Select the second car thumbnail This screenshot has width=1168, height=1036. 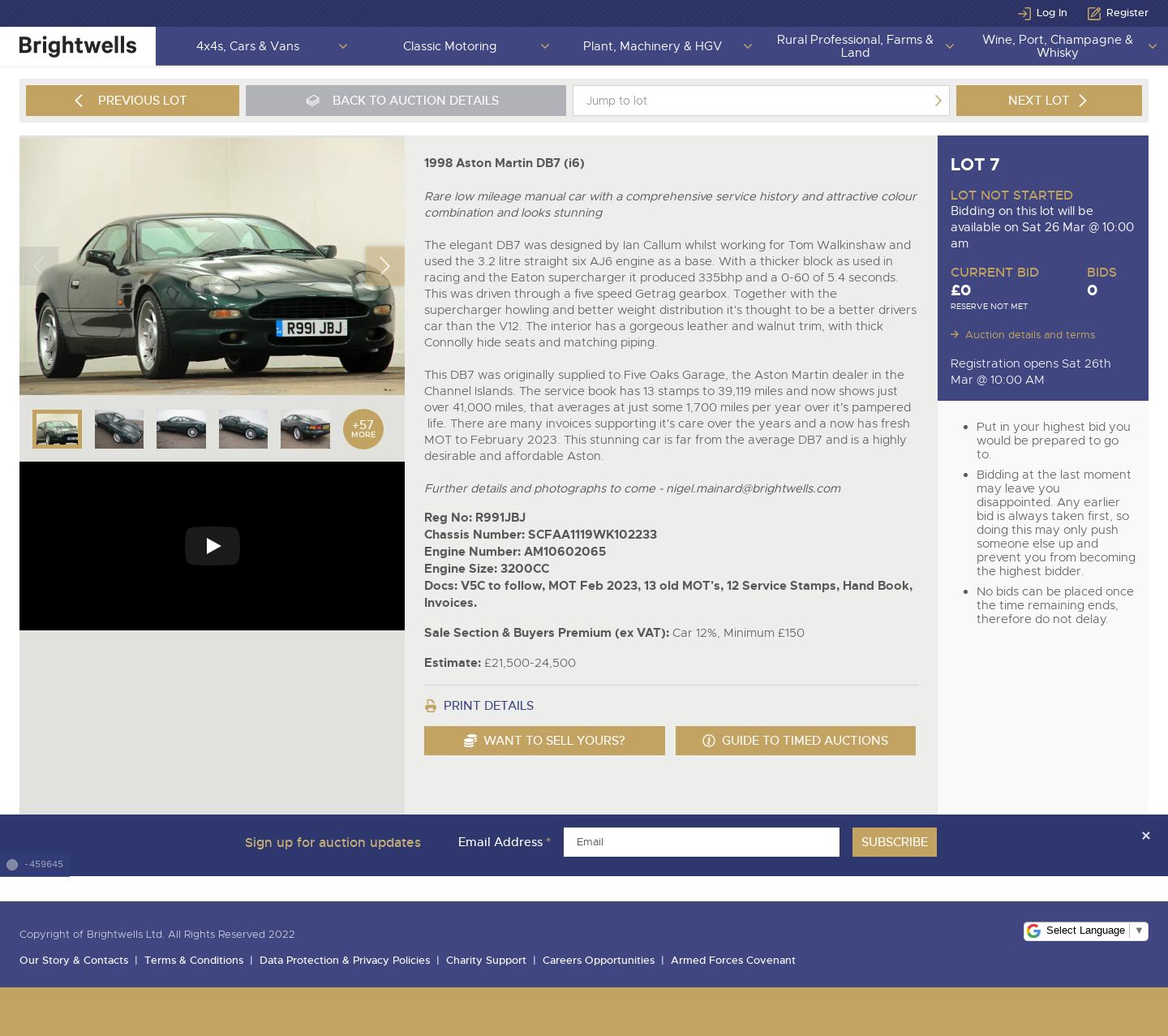click(x=119, y=429)
